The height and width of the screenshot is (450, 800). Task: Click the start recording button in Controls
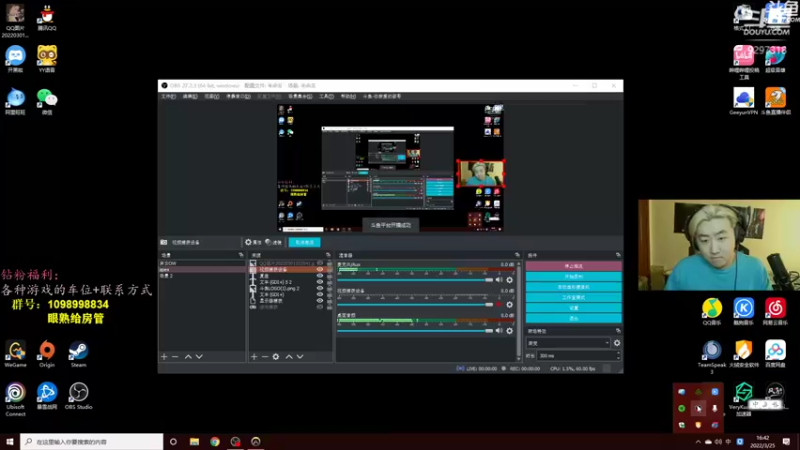[x=573, y=277]
